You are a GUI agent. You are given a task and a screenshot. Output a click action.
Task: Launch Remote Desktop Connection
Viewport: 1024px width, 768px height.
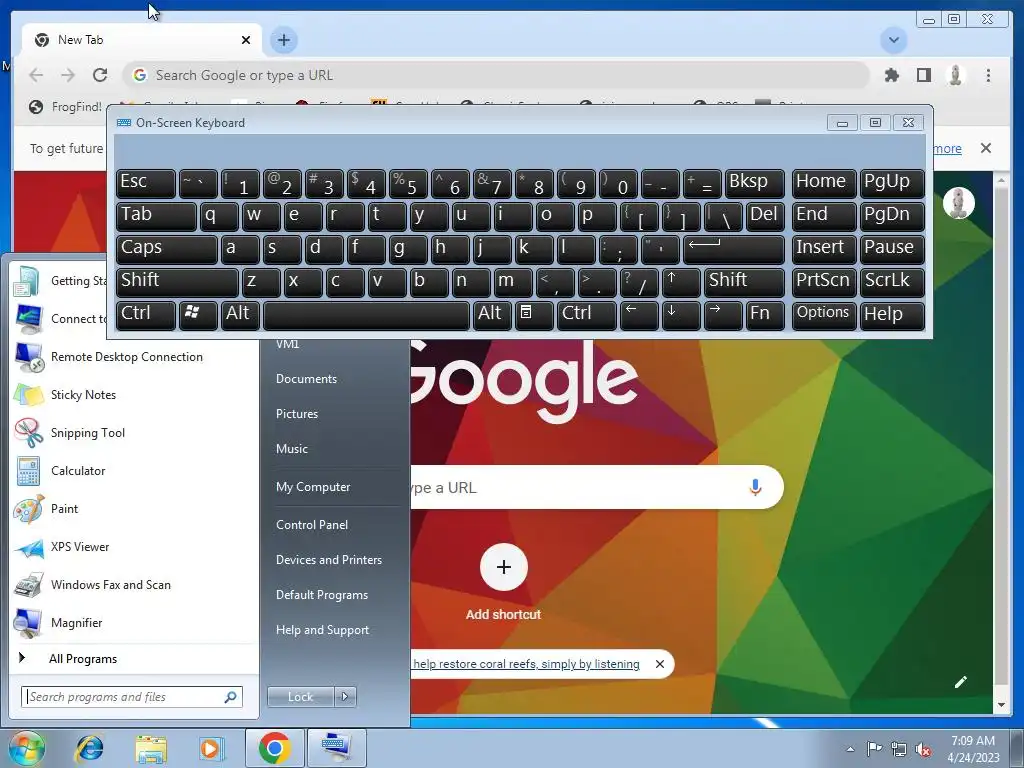[127, 357]
